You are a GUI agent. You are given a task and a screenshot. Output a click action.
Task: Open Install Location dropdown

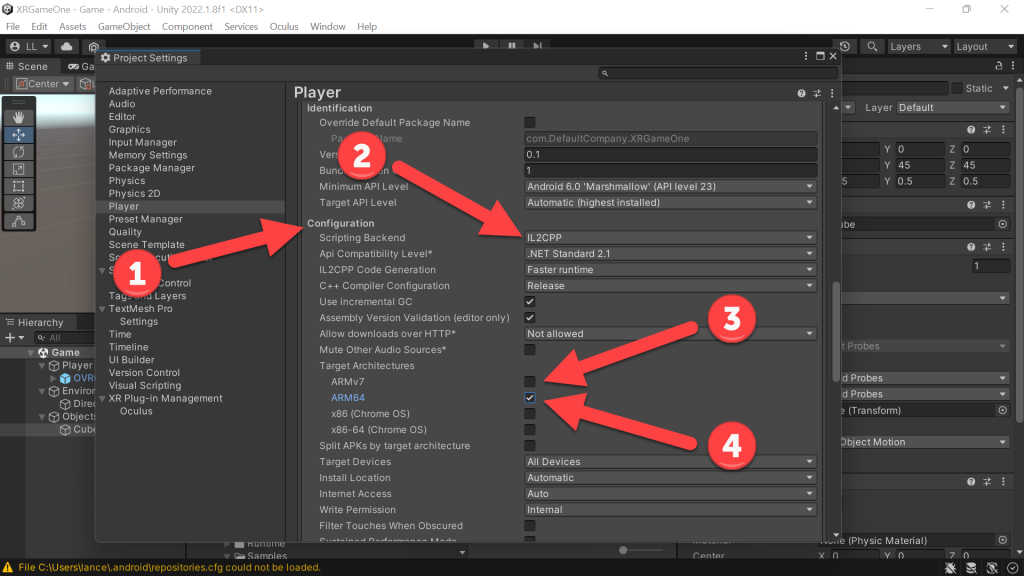click(x=670, y=478)
